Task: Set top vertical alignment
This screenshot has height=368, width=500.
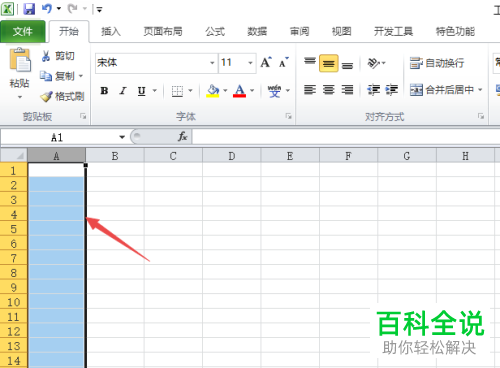Action: [x=310, y=62]
